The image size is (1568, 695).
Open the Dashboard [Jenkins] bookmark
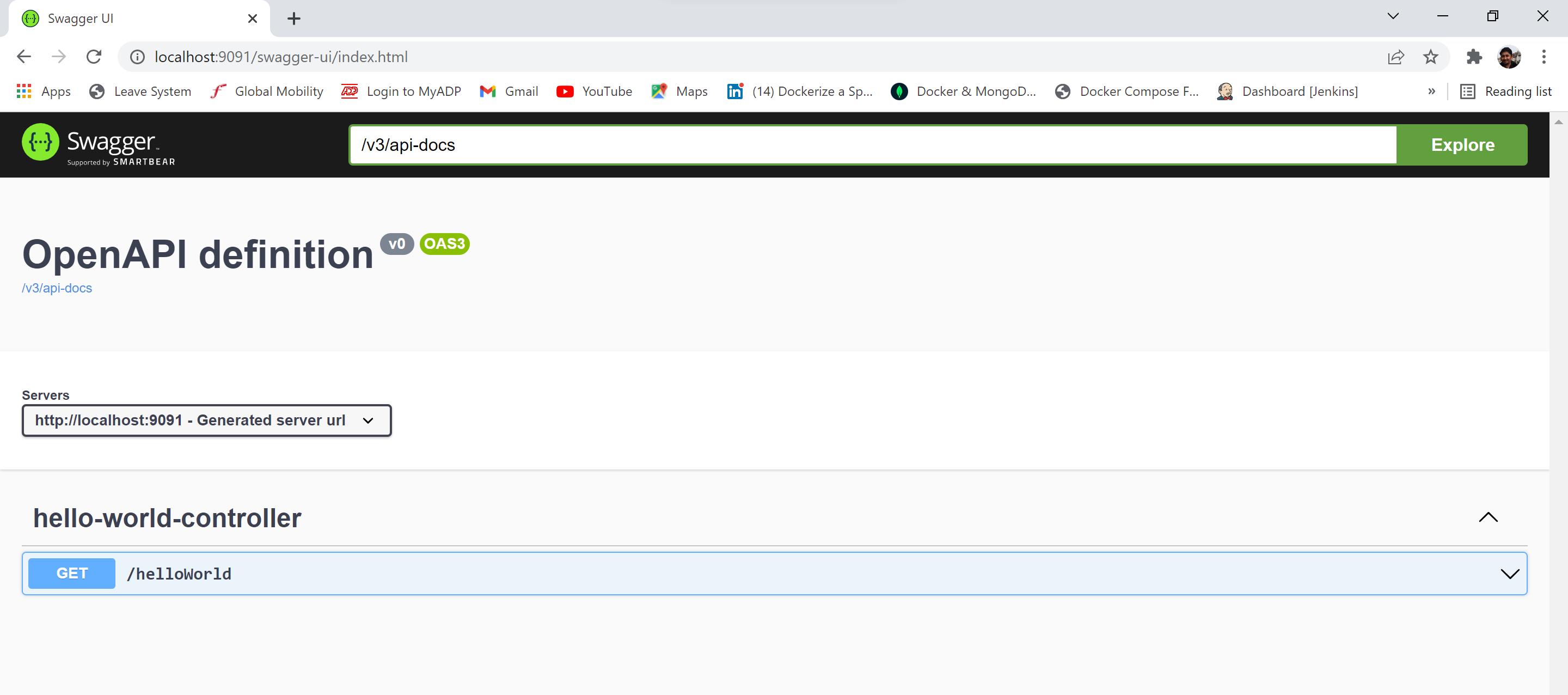(x=1288, y=92)
